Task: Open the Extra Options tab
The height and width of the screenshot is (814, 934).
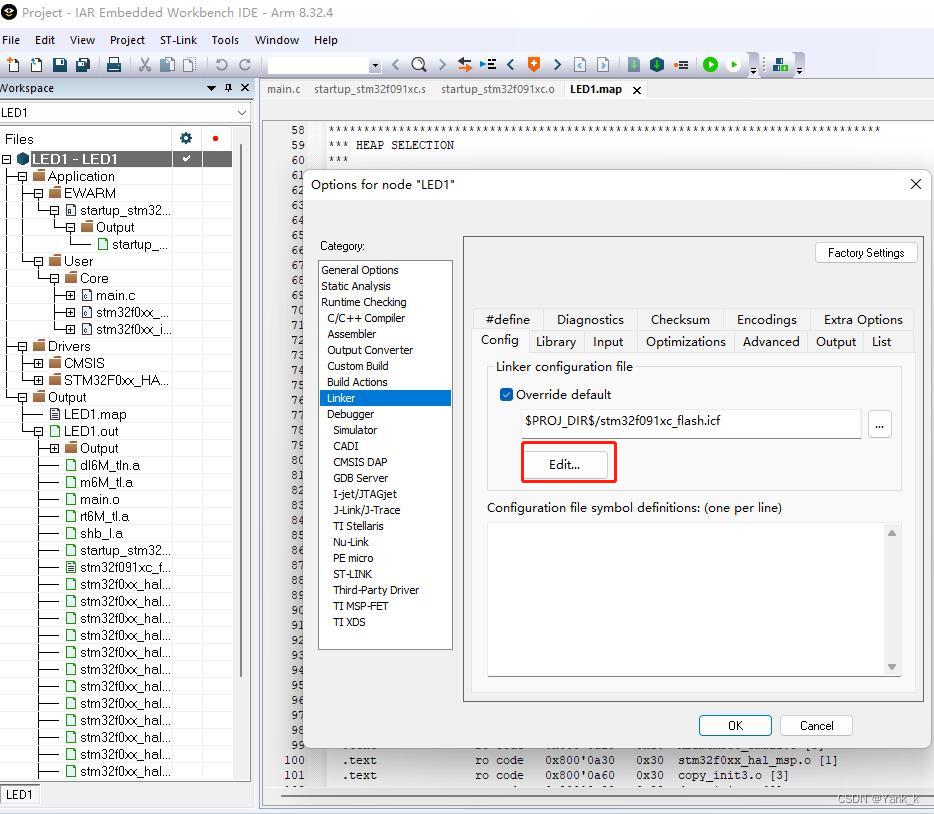Action: pyautogui.click(x=863, y=320)
